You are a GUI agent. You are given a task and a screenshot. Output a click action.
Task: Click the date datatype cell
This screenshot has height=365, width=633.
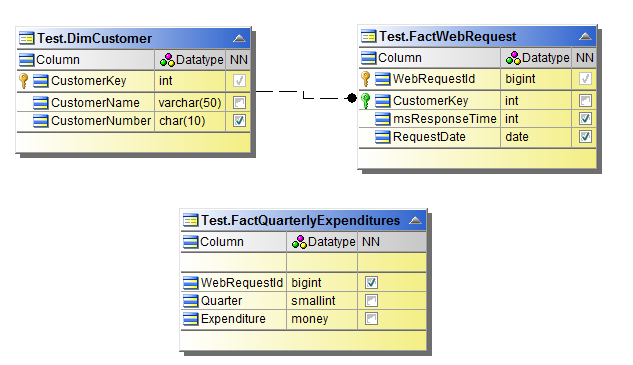point(536,137)
